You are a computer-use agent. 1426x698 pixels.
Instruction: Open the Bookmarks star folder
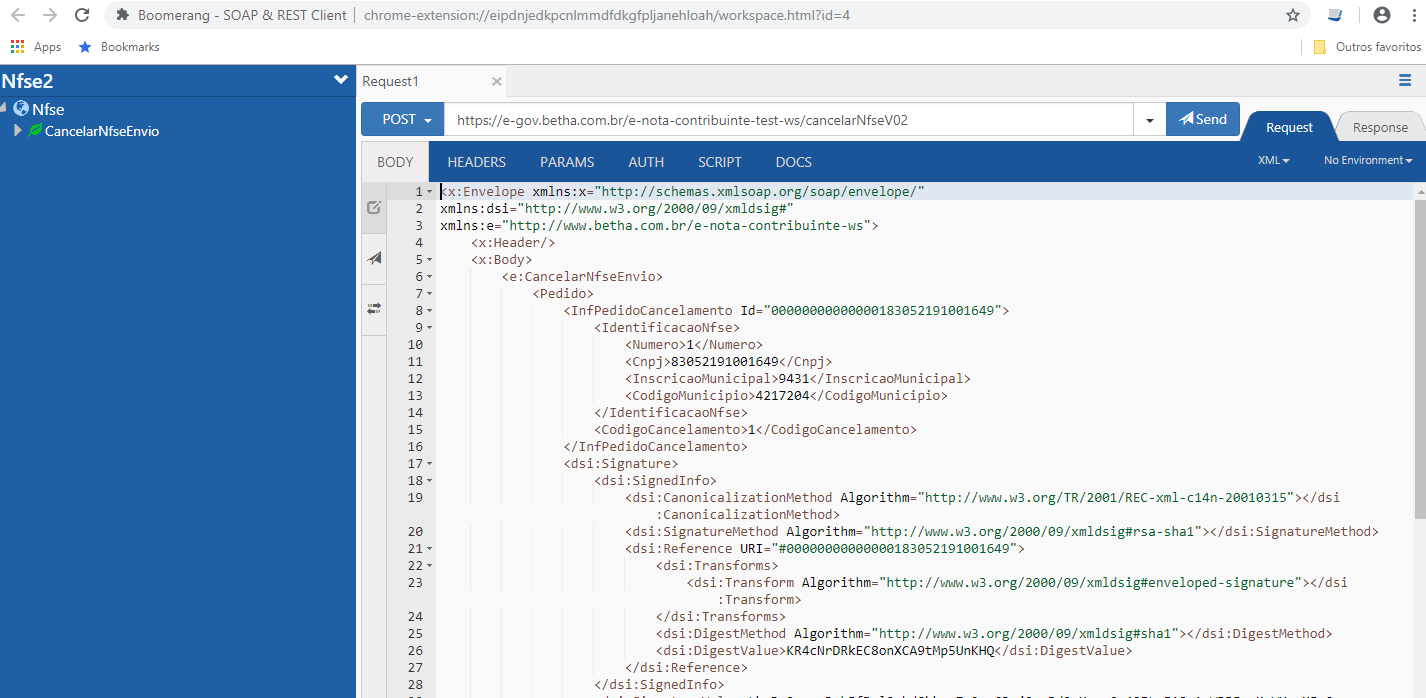(119, 47)
